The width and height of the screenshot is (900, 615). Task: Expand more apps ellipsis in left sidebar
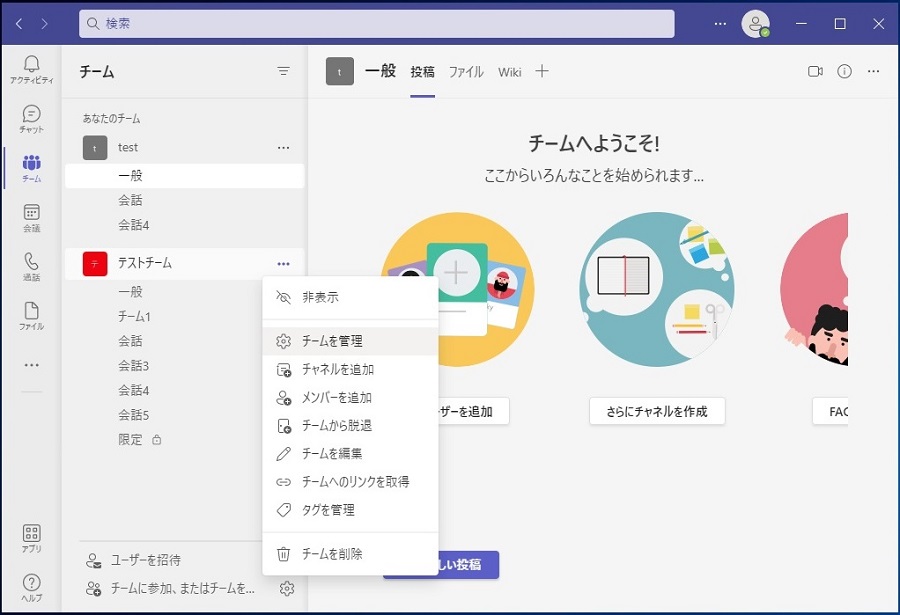tap(31, 365)
